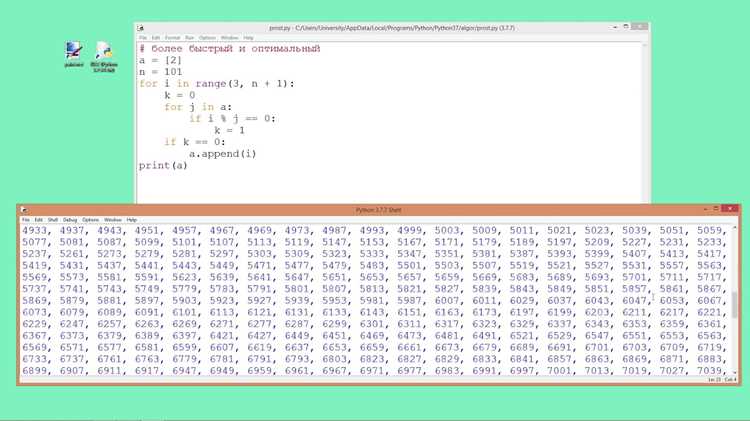Place cursor at n = 101 line

(x=160, y=72)
